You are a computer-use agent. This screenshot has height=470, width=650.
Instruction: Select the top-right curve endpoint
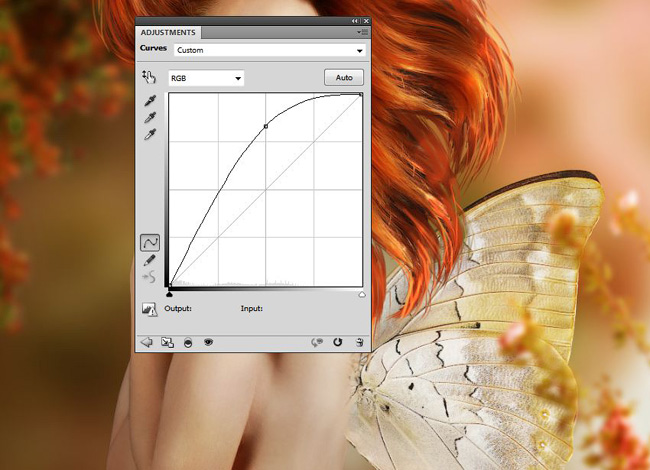361,95
